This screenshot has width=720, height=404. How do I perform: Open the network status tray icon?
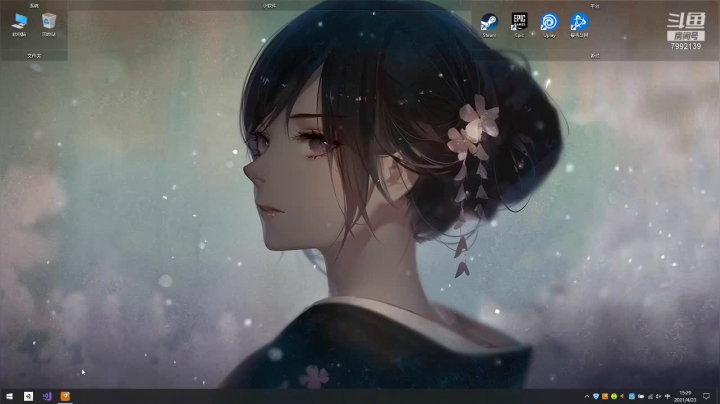[650, 396]
